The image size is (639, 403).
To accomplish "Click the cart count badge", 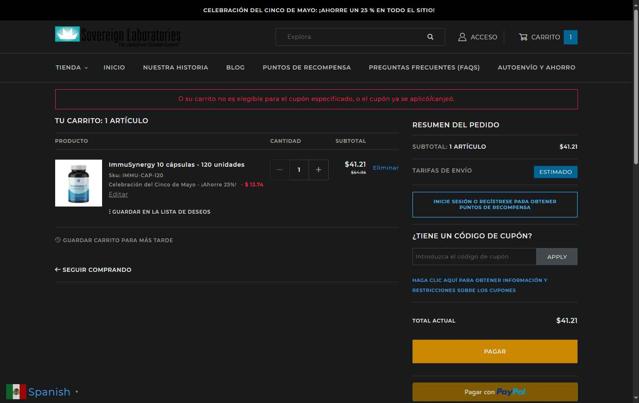I will (x=571, y=37).
